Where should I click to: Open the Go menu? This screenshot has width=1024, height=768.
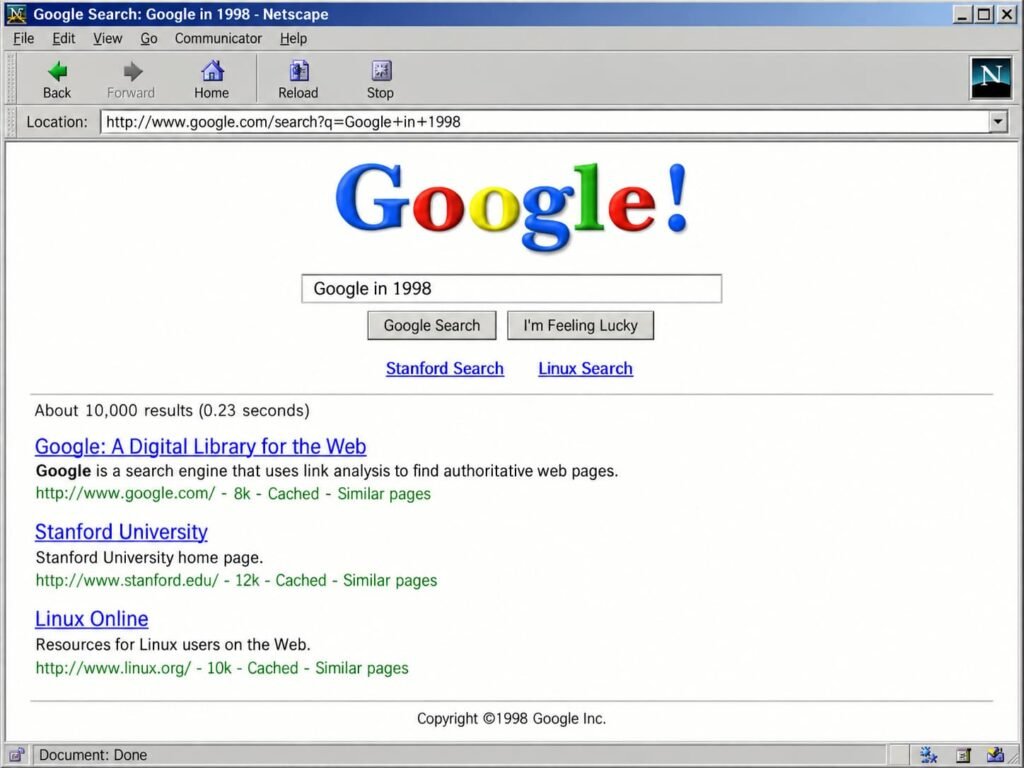pyautogui.click(x=149, y=39)
